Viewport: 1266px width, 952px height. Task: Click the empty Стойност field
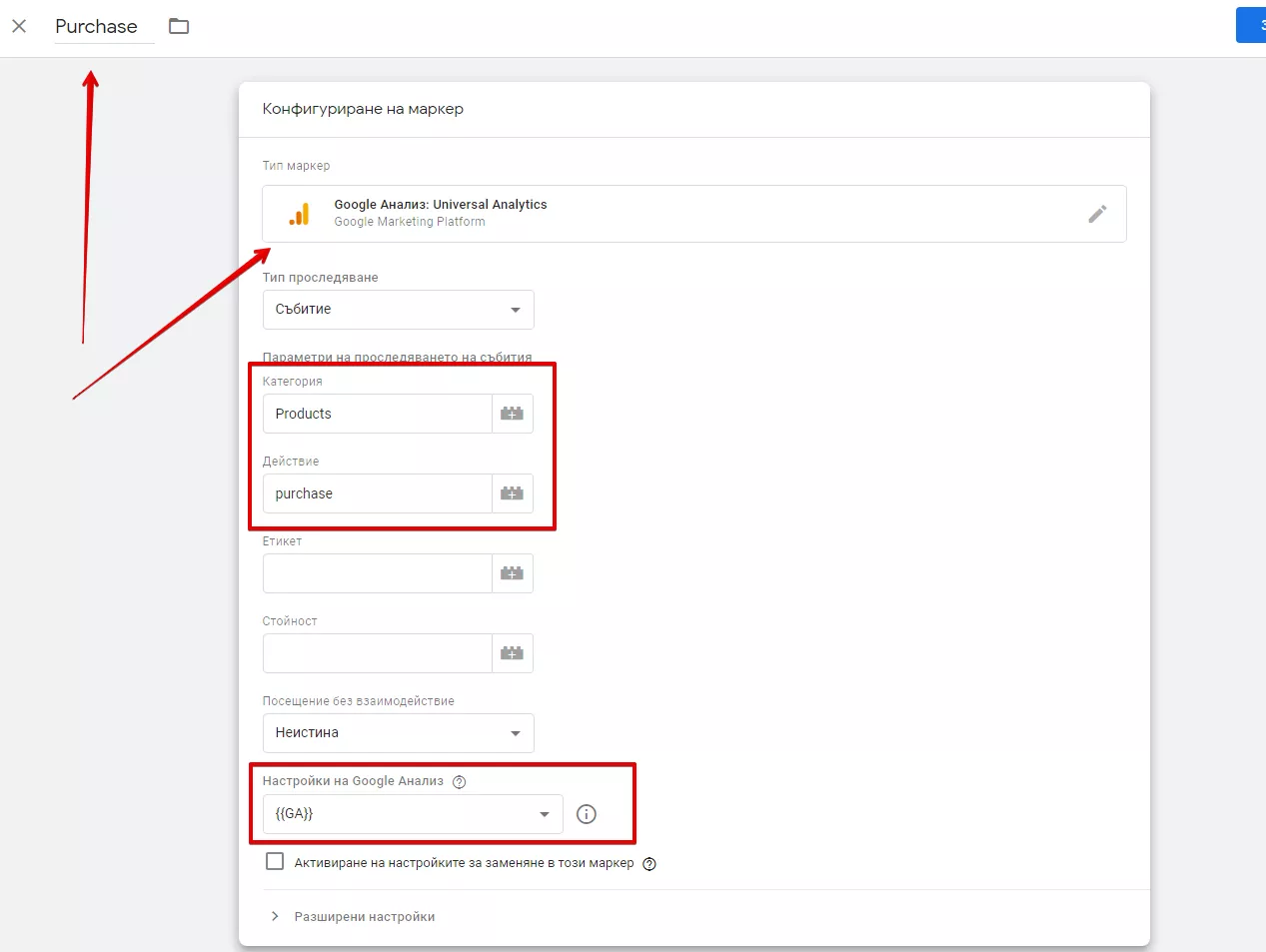point(378,653)
